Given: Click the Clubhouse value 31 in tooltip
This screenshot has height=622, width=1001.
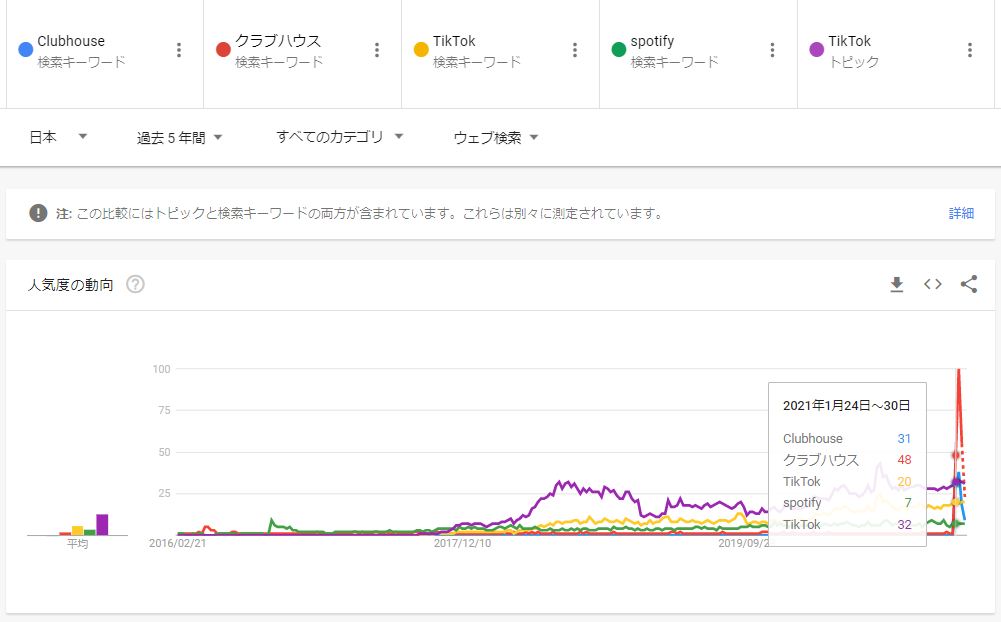Looking at the screenshot, I should [x=904, y=439].
